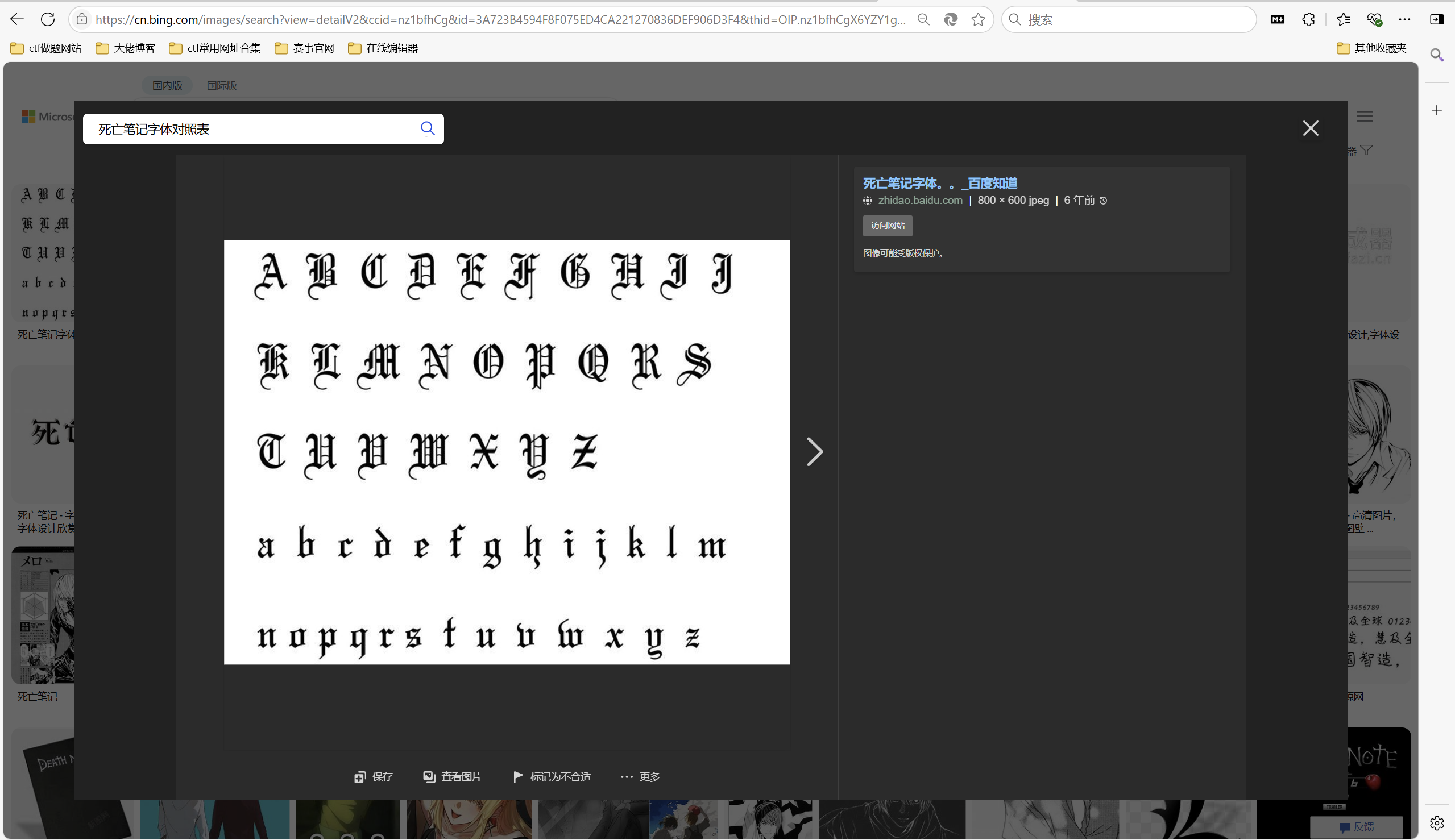1455x840 pixels.
Task: Click the sidebar search magnifier icon
Action: click(x=1437, y=55)
